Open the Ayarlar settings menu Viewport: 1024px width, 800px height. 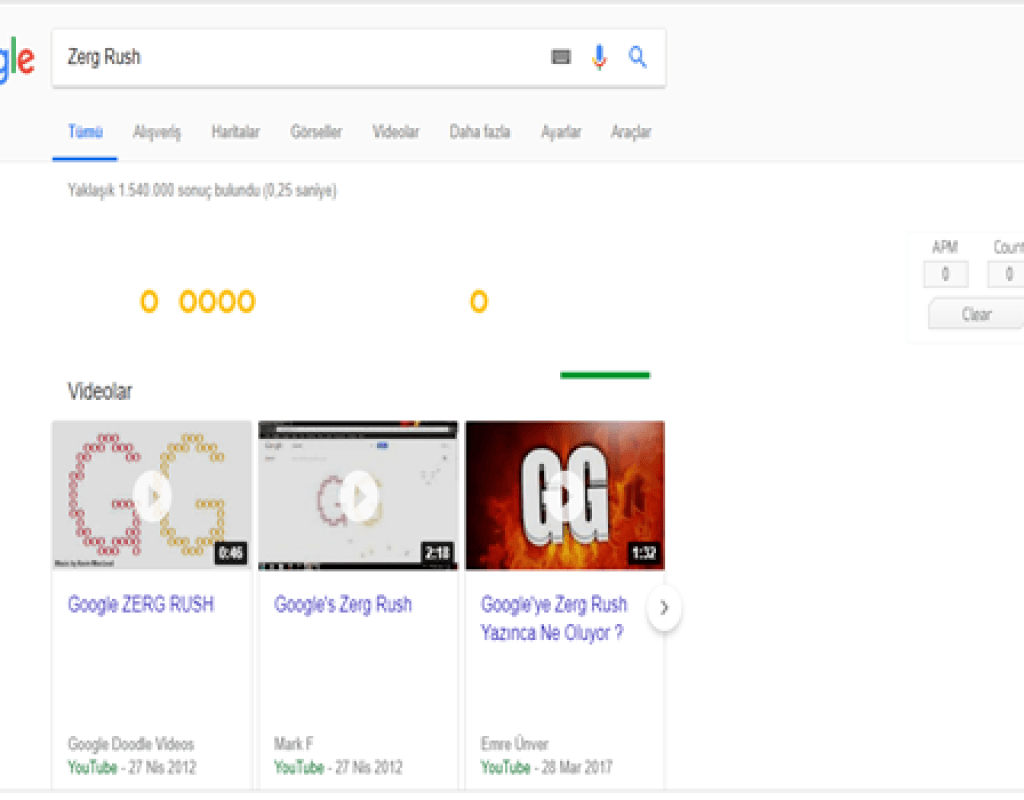(x=561, y=132)
